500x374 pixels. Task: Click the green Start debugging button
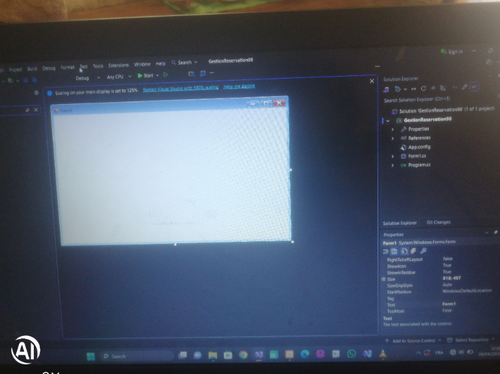pos(145,76)
